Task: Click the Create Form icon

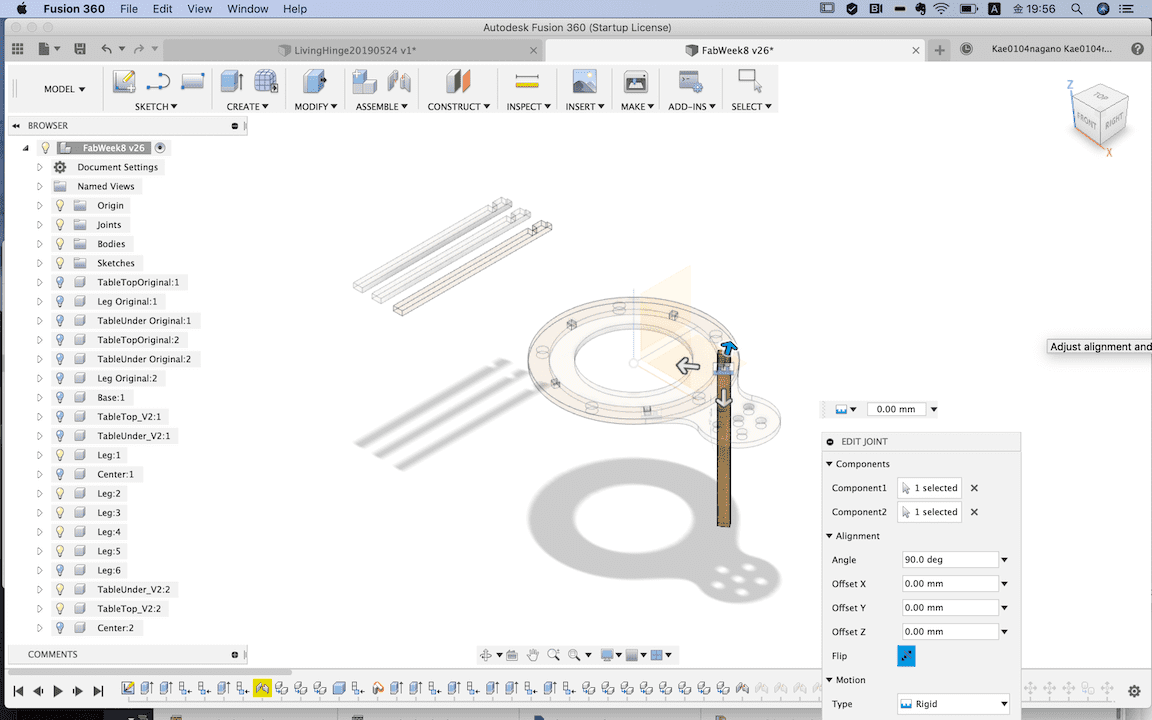Action: (266, 82)
